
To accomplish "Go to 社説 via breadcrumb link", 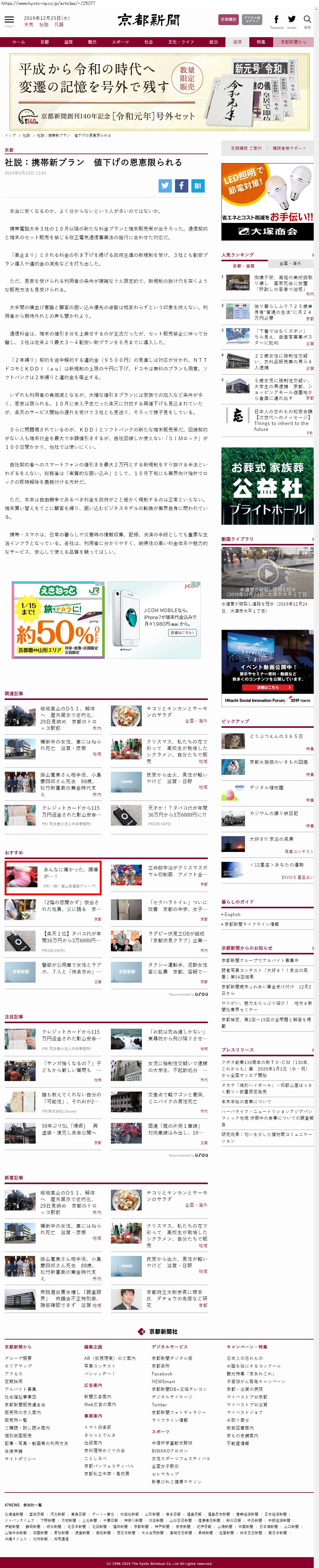I will pos(26,136).
